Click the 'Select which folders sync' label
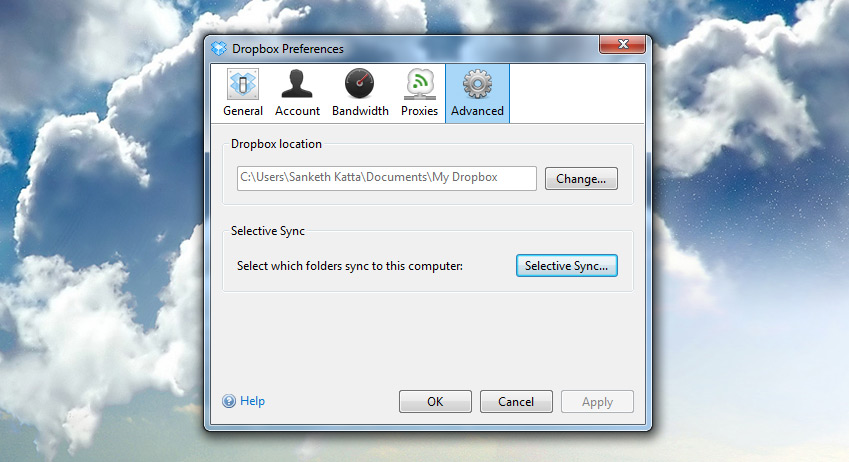 pyautogui.click(x=350, y=266)
